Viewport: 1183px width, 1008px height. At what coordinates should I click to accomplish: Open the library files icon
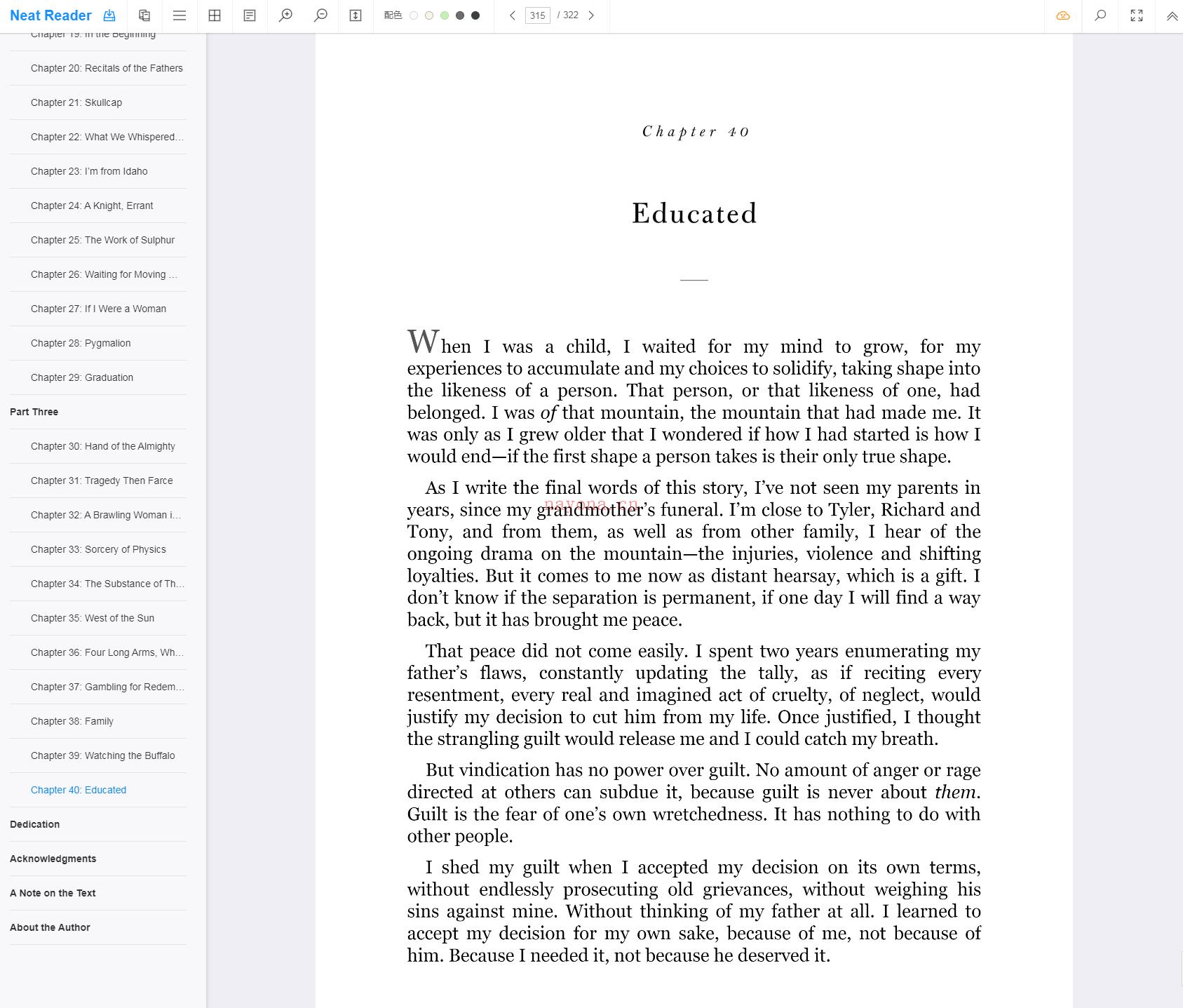click(144, 15)
